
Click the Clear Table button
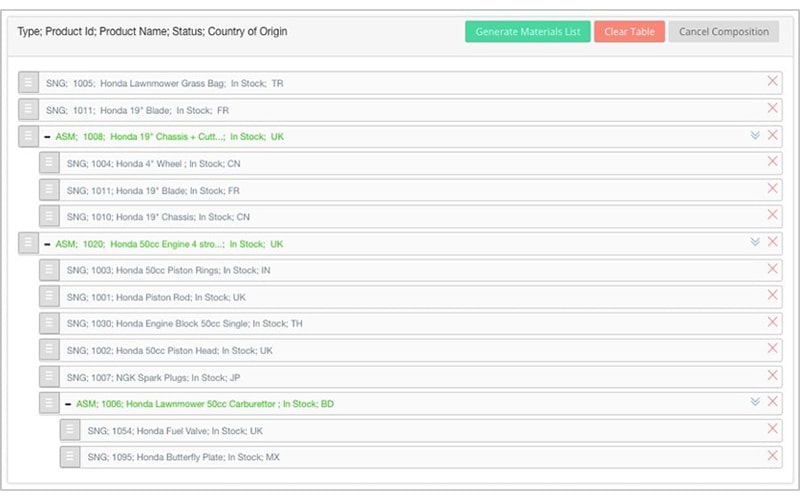click(x=629, y=32)
